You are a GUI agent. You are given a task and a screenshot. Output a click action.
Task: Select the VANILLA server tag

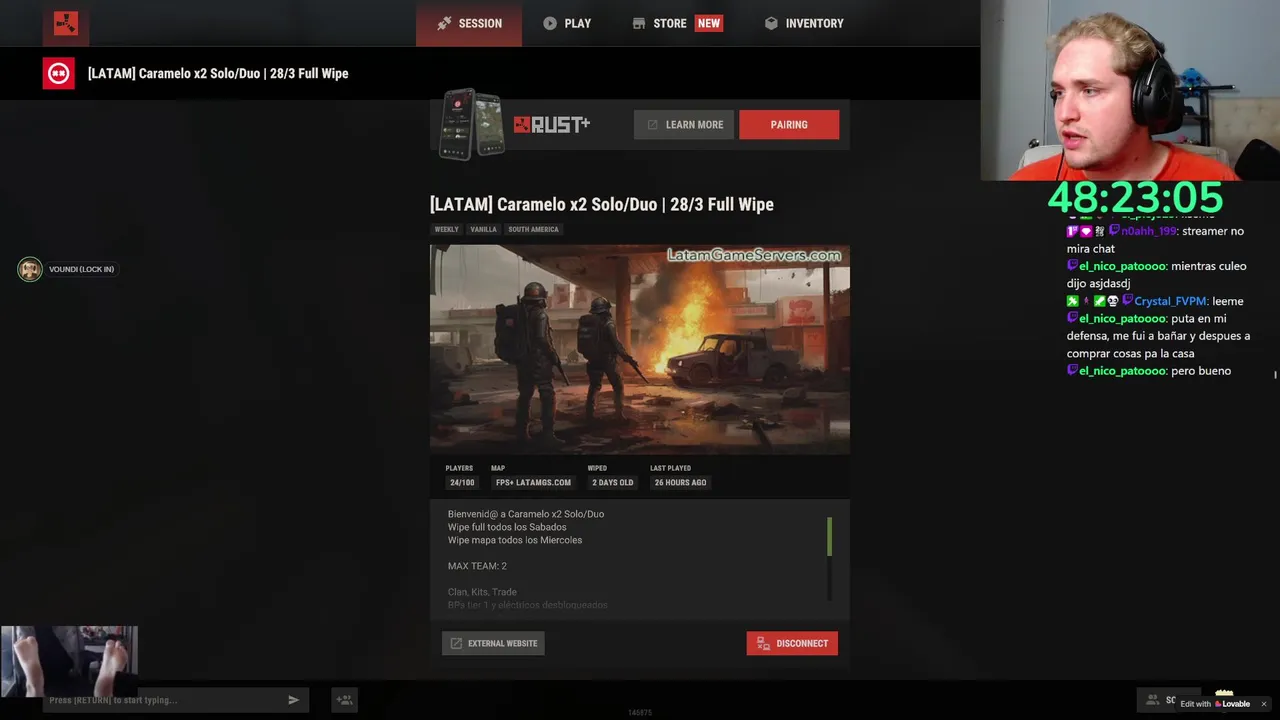point(483,229)
